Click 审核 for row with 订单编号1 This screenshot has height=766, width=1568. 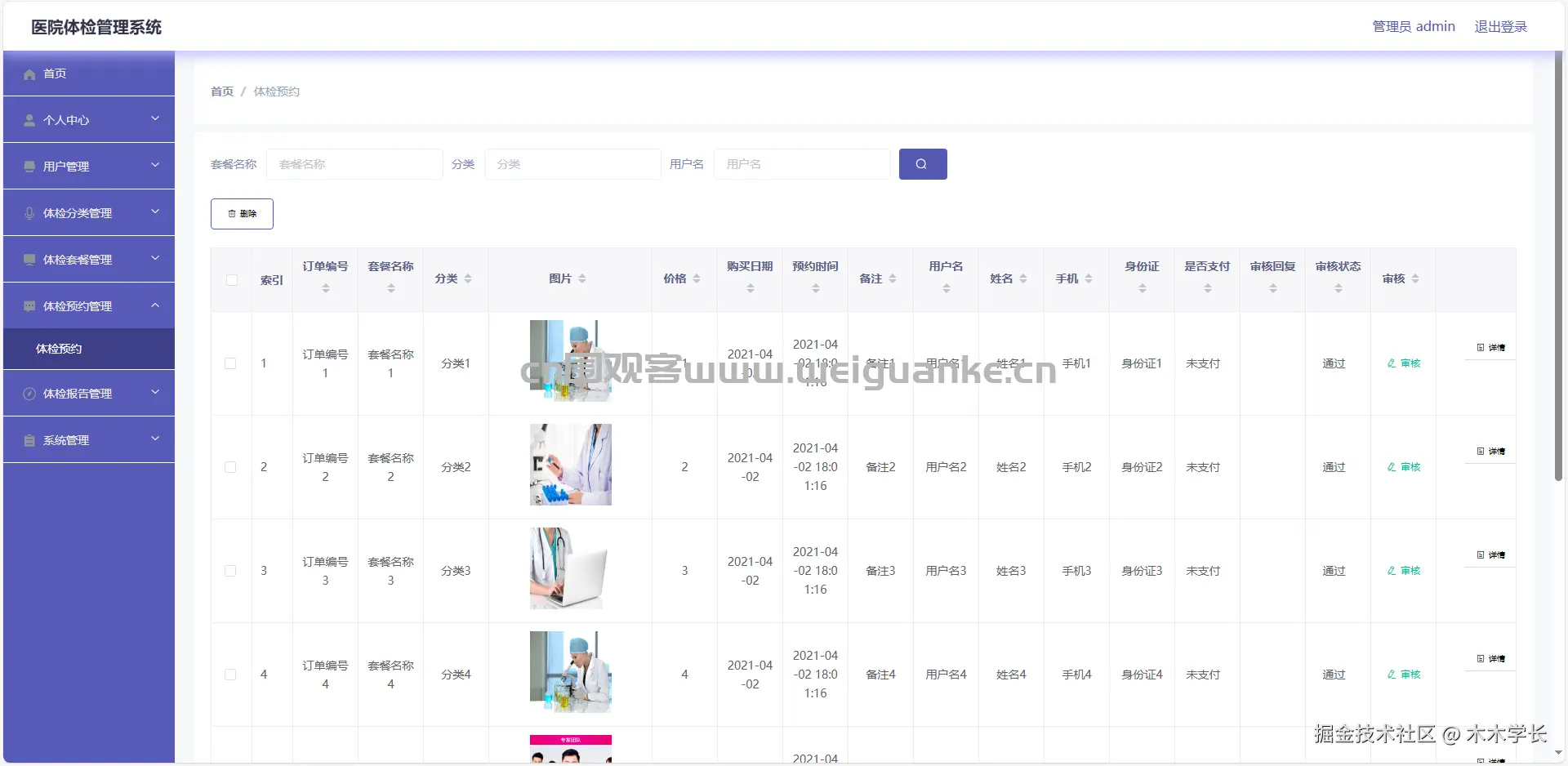[x=1404, y=363]
